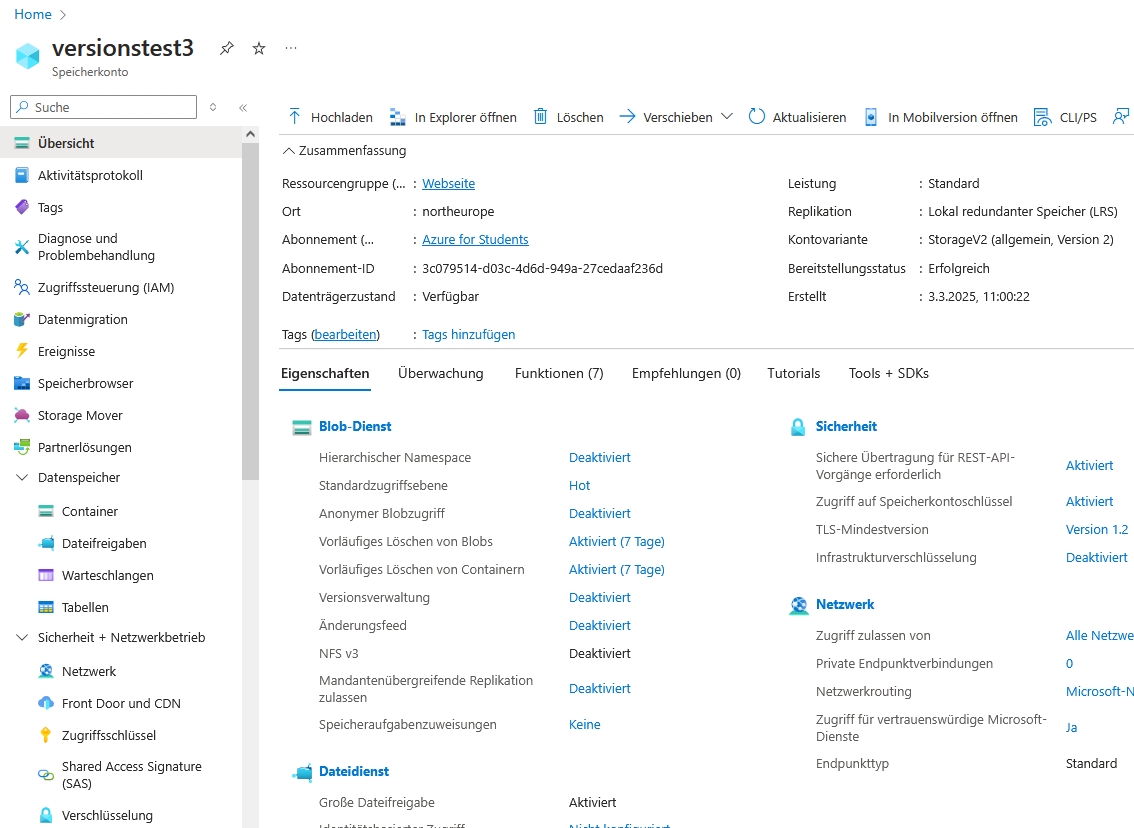Pin versionstest3 to dashboard with pin icon

(x=227, y=48)
